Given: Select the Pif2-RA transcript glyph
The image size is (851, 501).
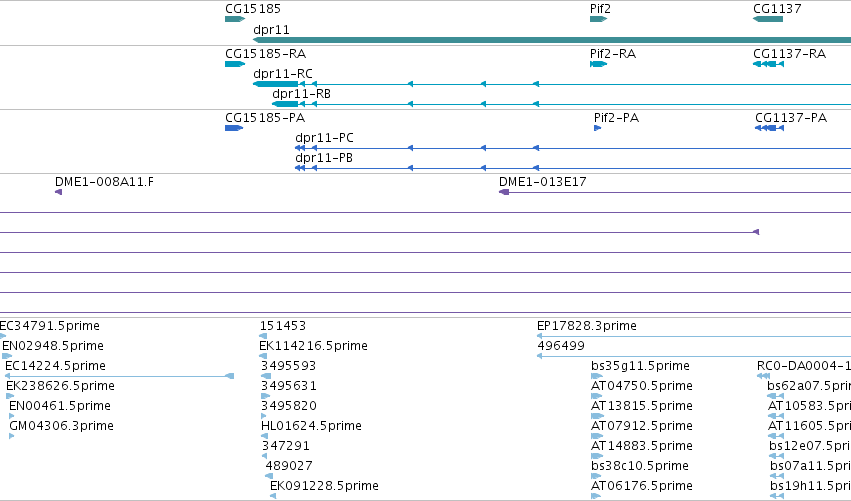Looking at the screenshot, I should tap(598, 64).
